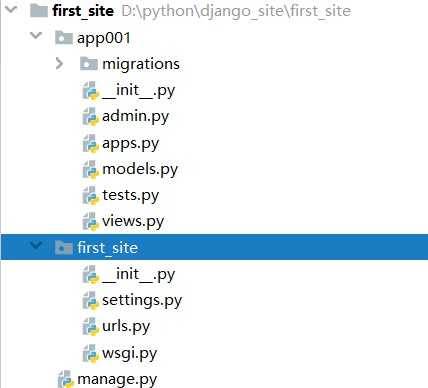
Task: Collapse the app001 folder chevron
Action: pyautogui.click(x=36, y=35)
